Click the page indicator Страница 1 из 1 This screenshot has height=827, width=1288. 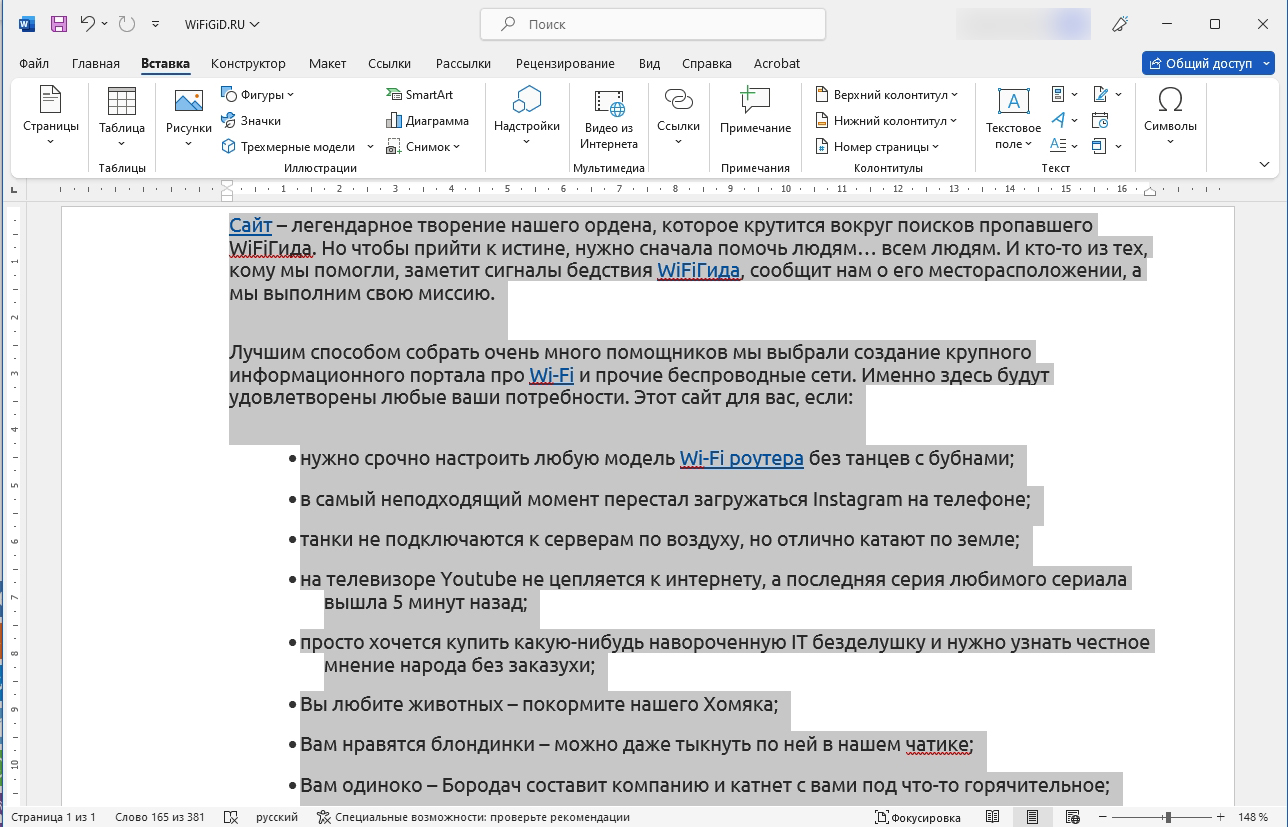point(54,817)
